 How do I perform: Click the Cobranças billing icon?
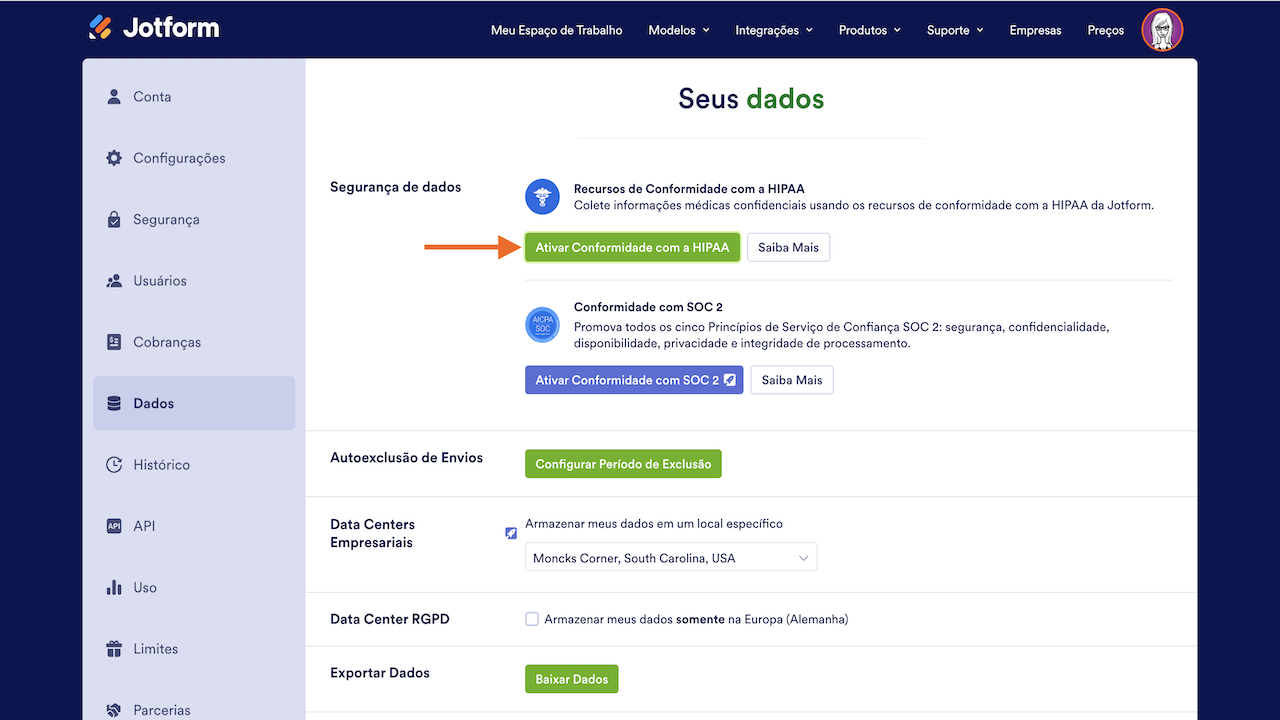114,342
